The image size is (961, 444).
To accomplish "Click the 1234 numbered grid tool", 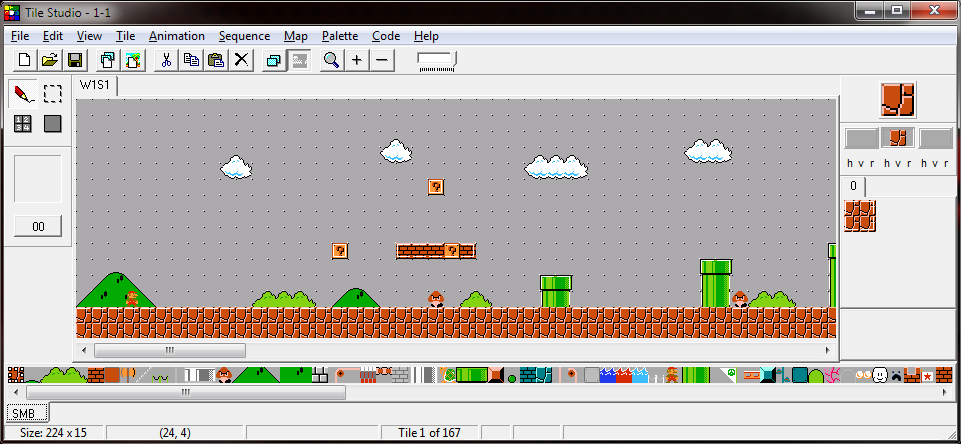I will tap(23, 123).
